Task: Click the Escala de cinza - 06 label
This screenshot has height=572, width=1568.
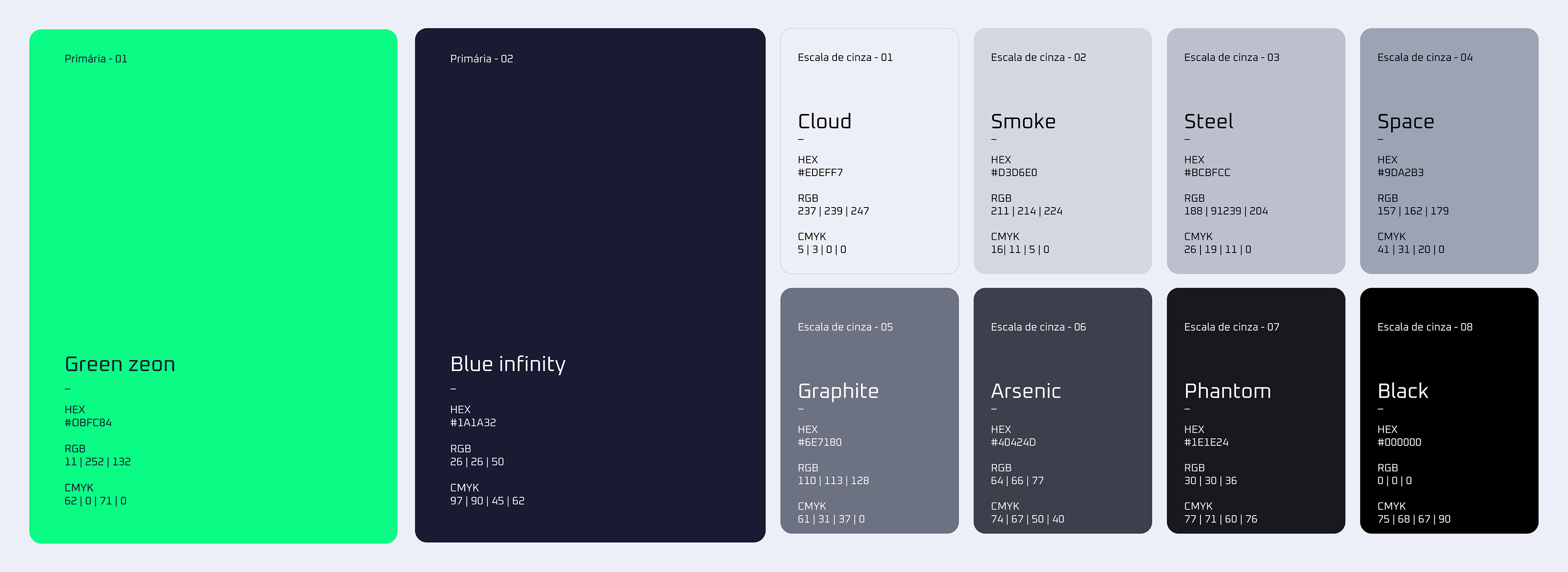Action: (x=1038, y=327)
